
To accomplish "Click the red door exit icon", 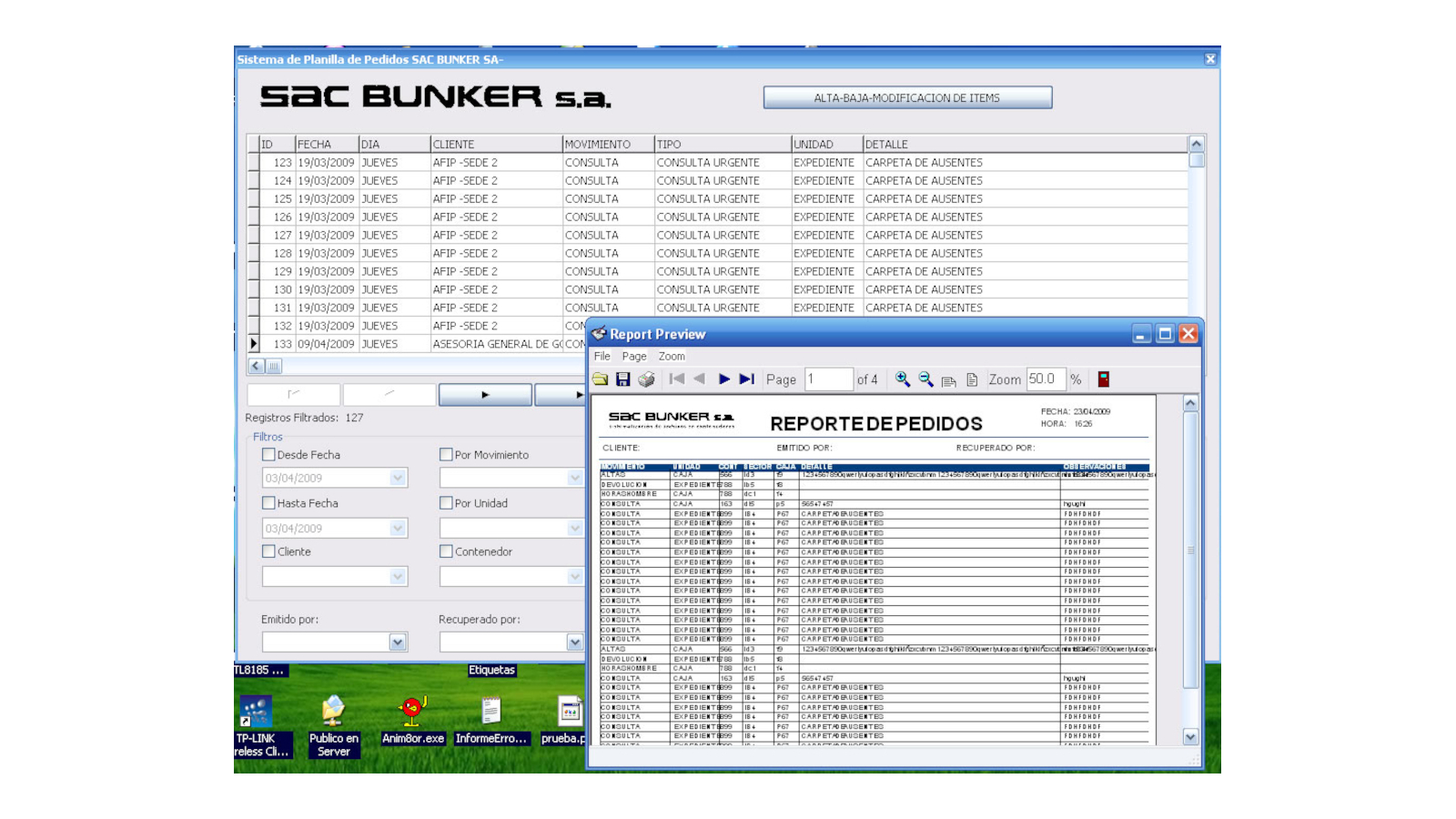I will 1104,379.
